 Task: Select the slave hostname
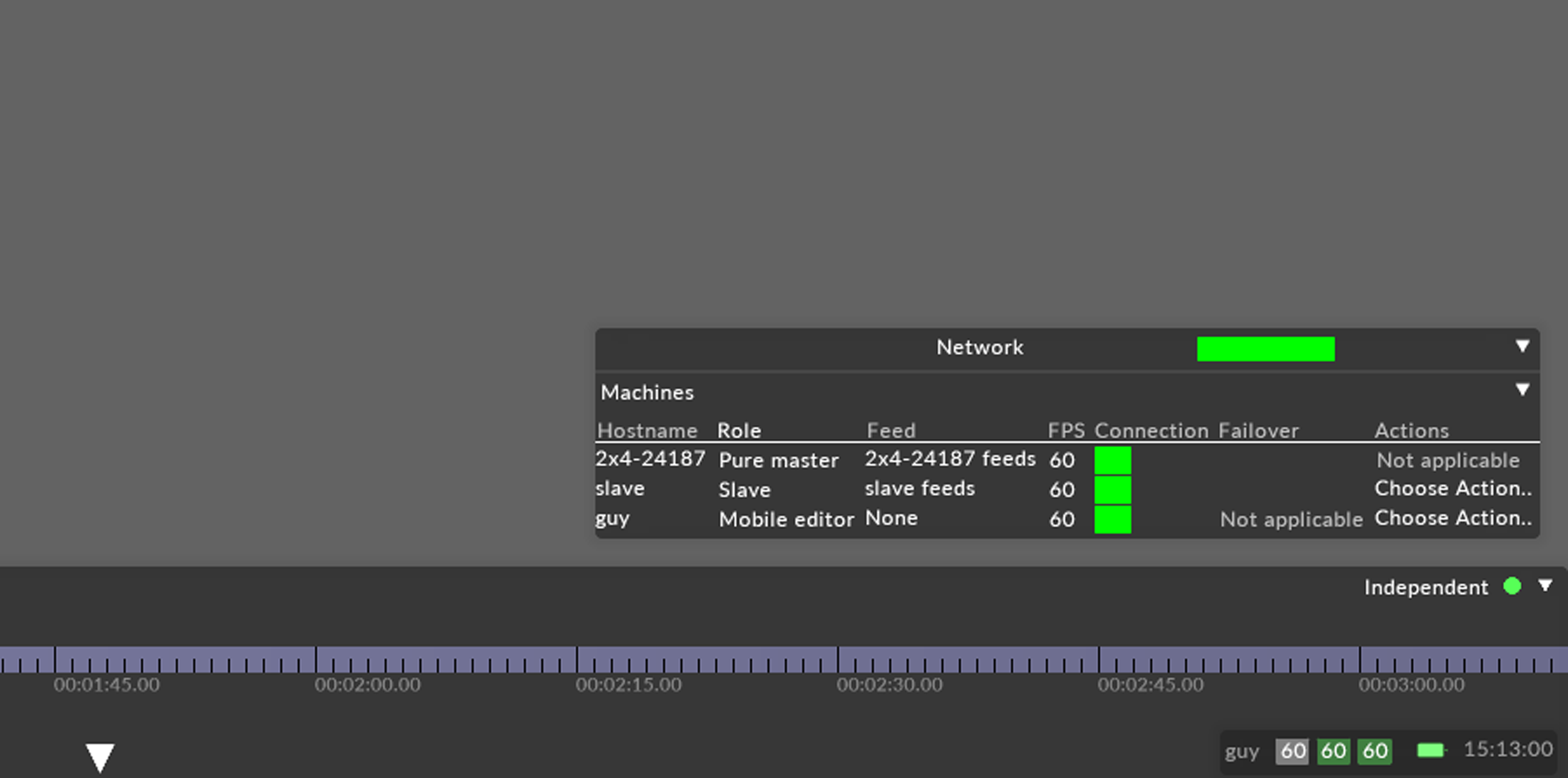pyautogui.click(x=620, y=488)
